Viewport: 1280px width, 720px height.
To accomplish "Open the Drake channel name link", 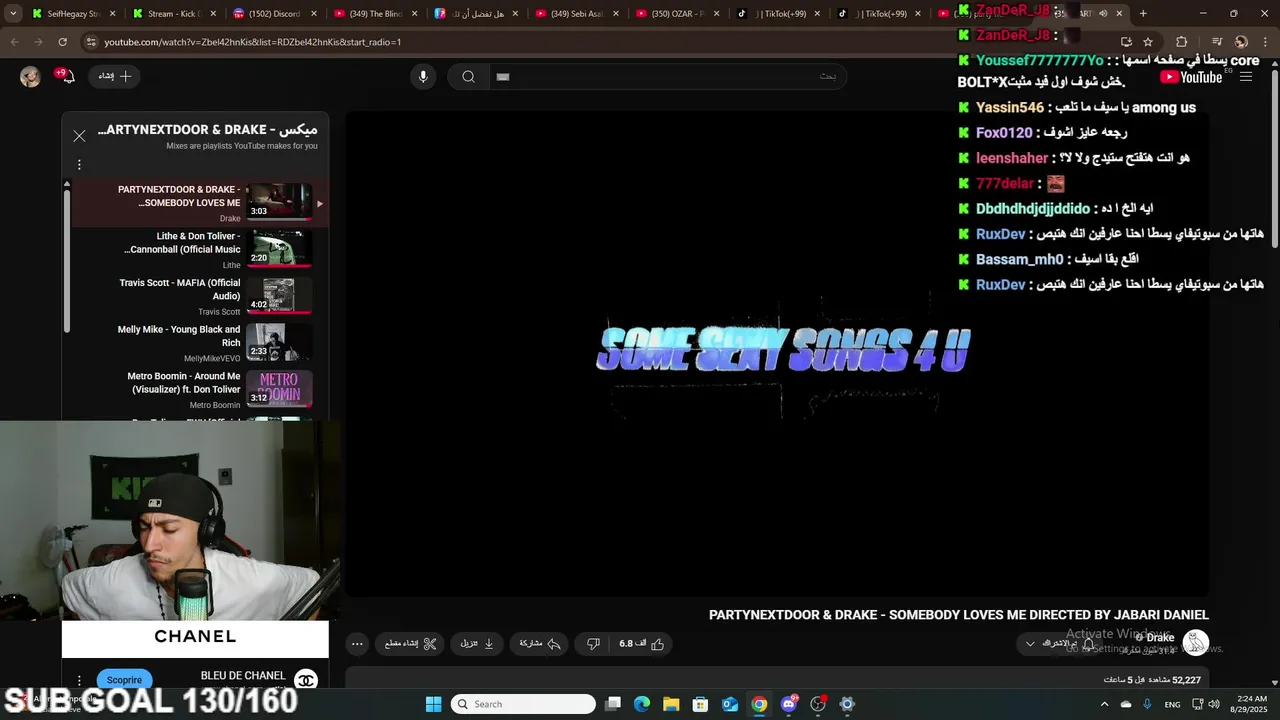I will pos(1160,637).
